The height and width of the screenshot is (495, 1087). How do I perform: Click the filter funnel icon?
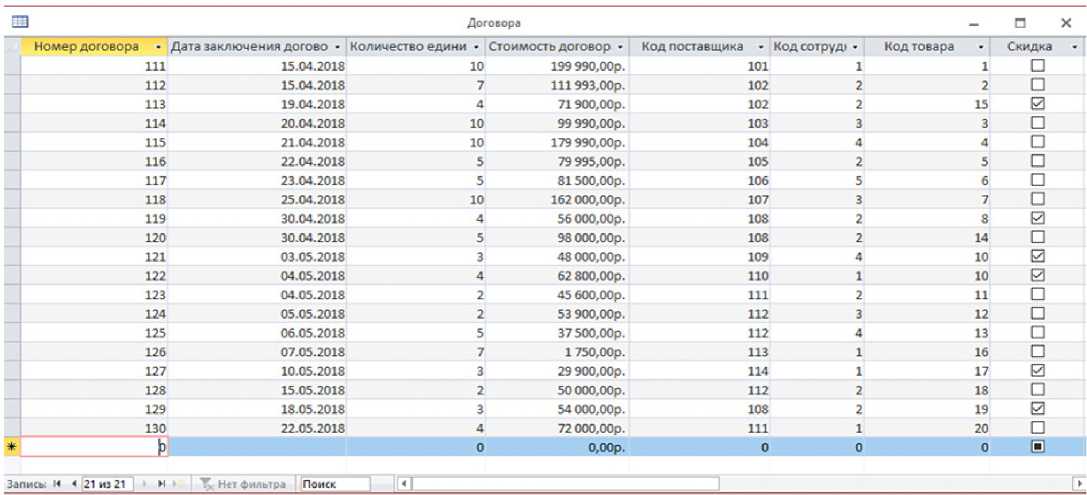[205, 484]
